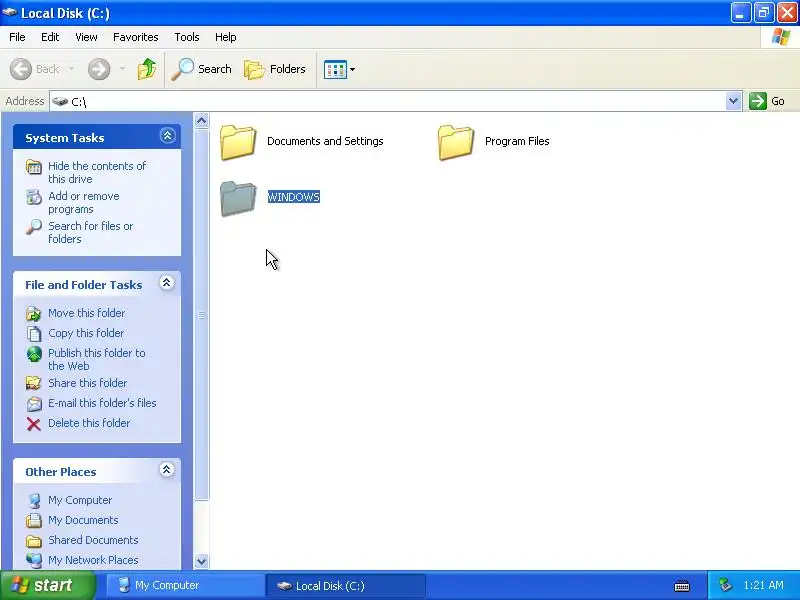800x600 pixels.
Task: Click Add or remove programs link
Action: (x=84, y=203)
